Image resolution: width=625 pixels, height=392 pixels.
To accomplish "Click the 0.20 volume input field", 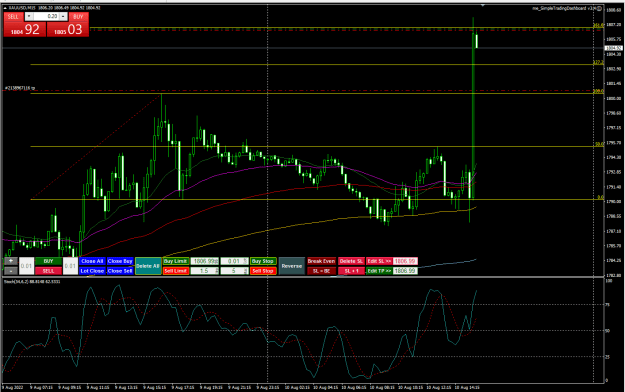I will pyautogui.click(x=46, y=16).
